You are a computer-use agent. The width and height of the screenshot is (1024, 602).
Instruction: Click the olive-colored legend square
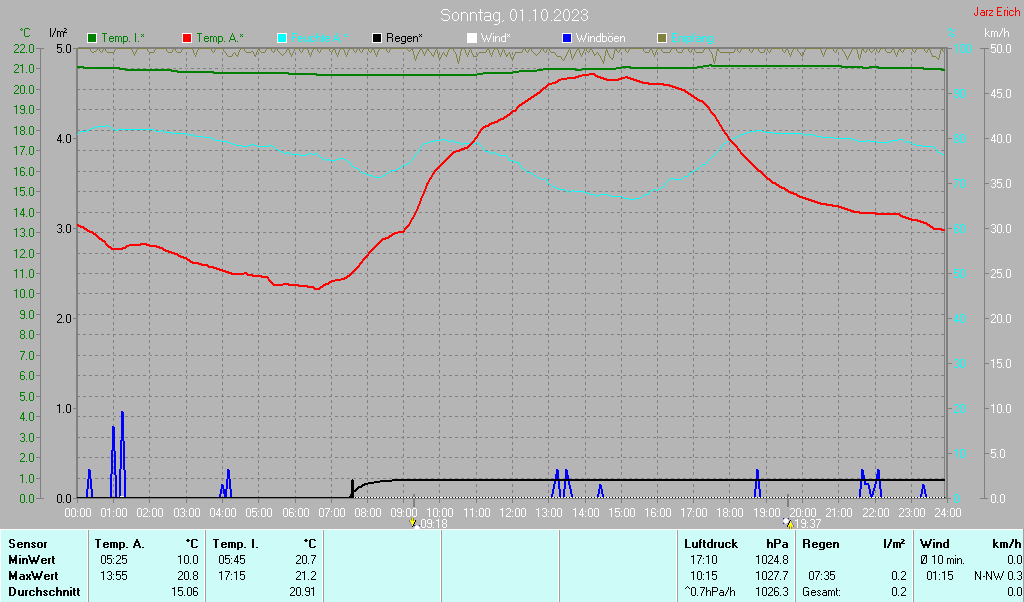click(662, 38)
